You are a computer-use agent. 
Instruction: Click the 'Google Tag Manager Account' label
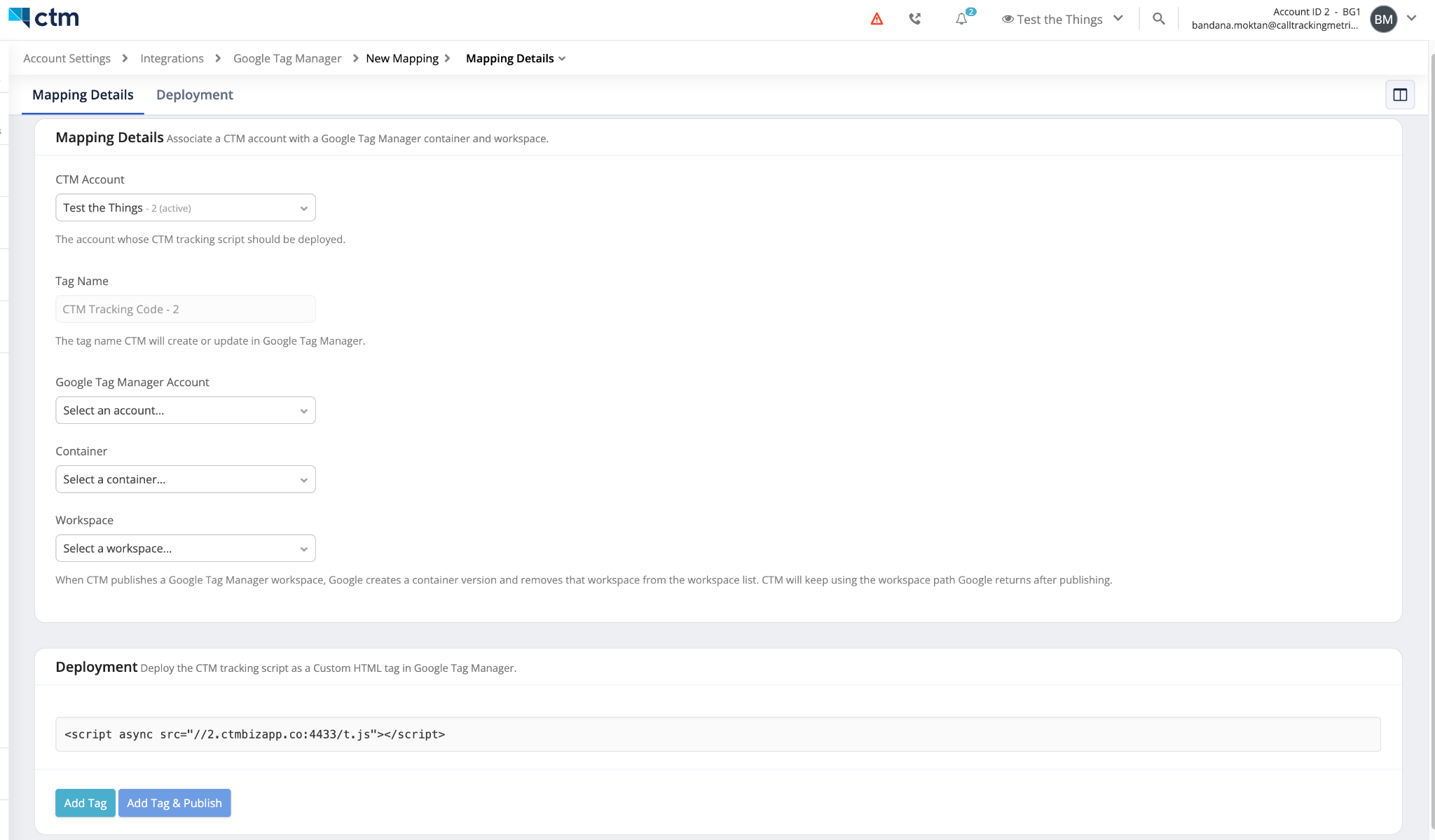tap(132, 382)
